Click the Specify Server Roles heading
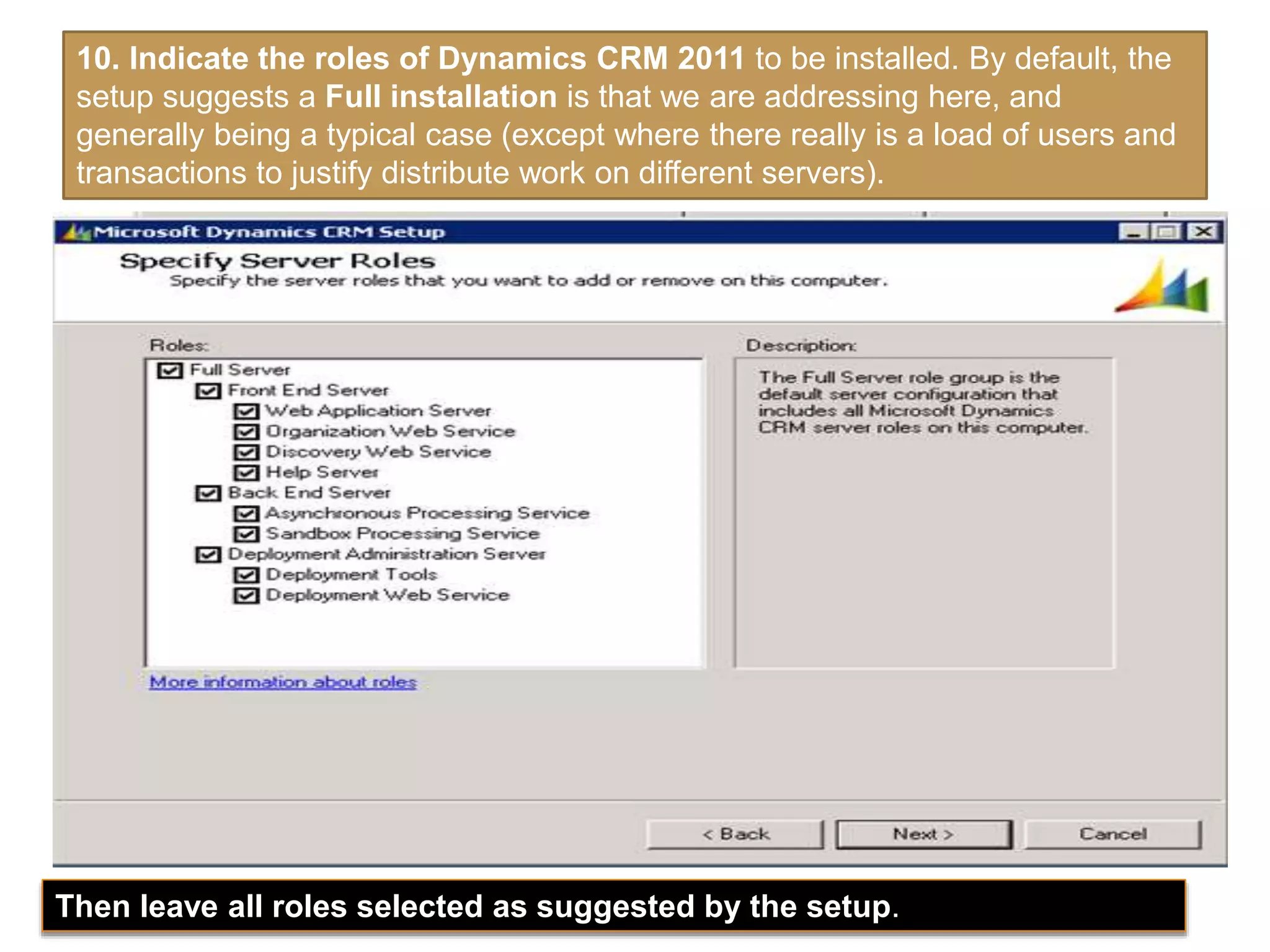Screen dimensions: 1270x952 (x=278, y=262)
